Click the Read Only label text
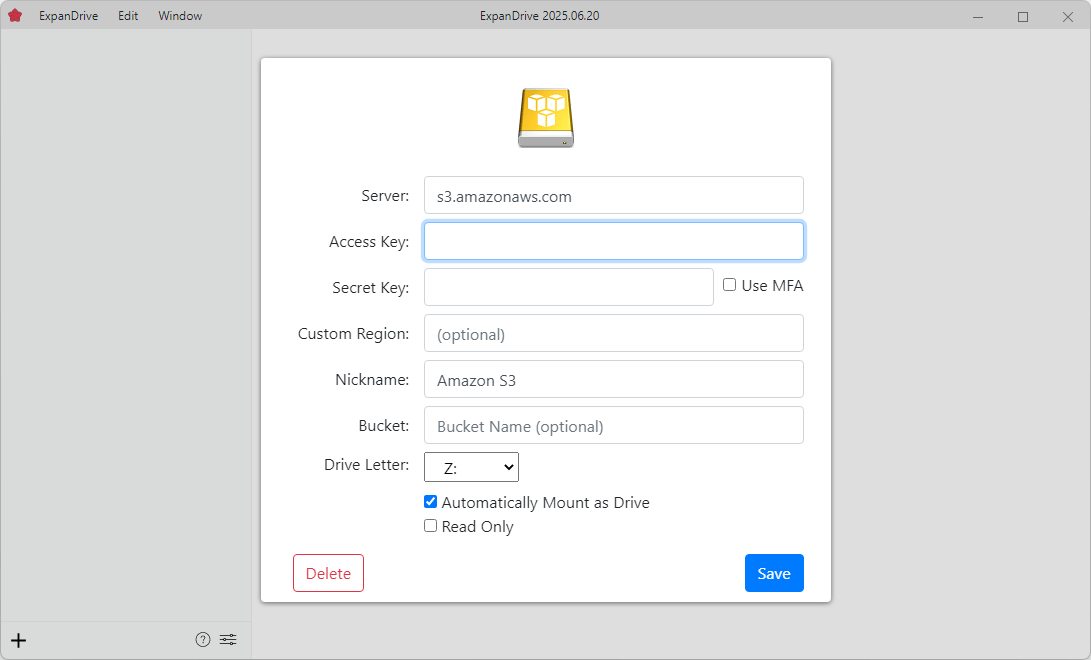Screen dimensions: 1091x660 (x=477, y=527)
